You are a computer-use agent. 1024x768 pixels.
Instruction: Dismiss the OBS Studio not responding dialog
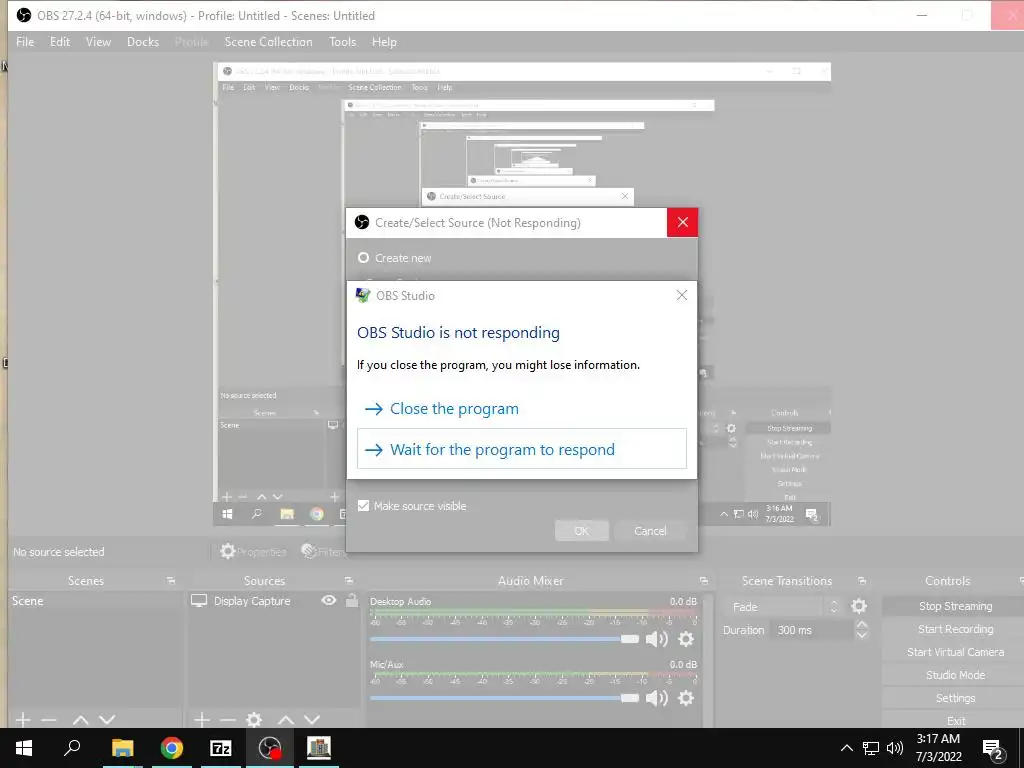click(682, 295)
